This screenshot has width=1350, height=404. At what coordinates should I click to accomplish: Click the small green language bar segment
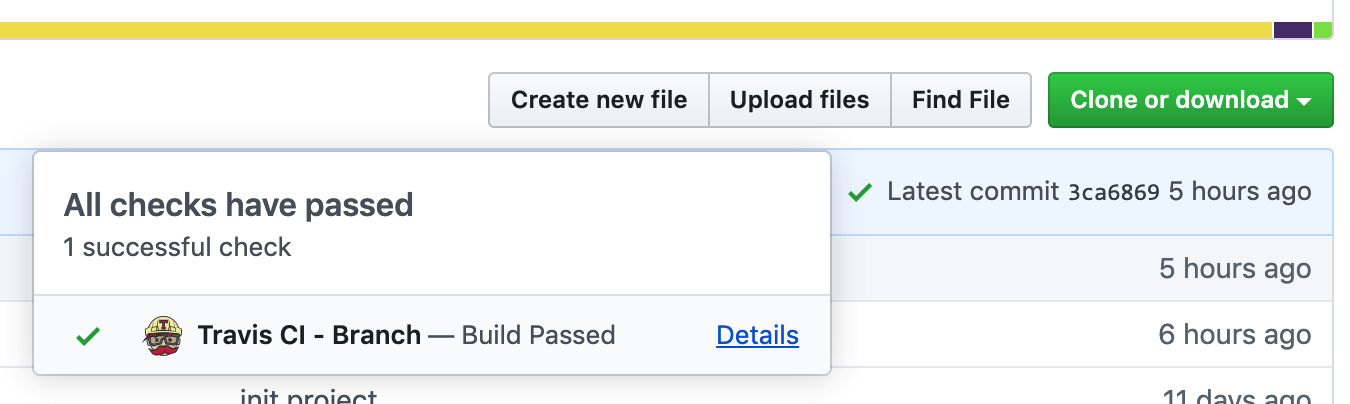[1323, 30]
